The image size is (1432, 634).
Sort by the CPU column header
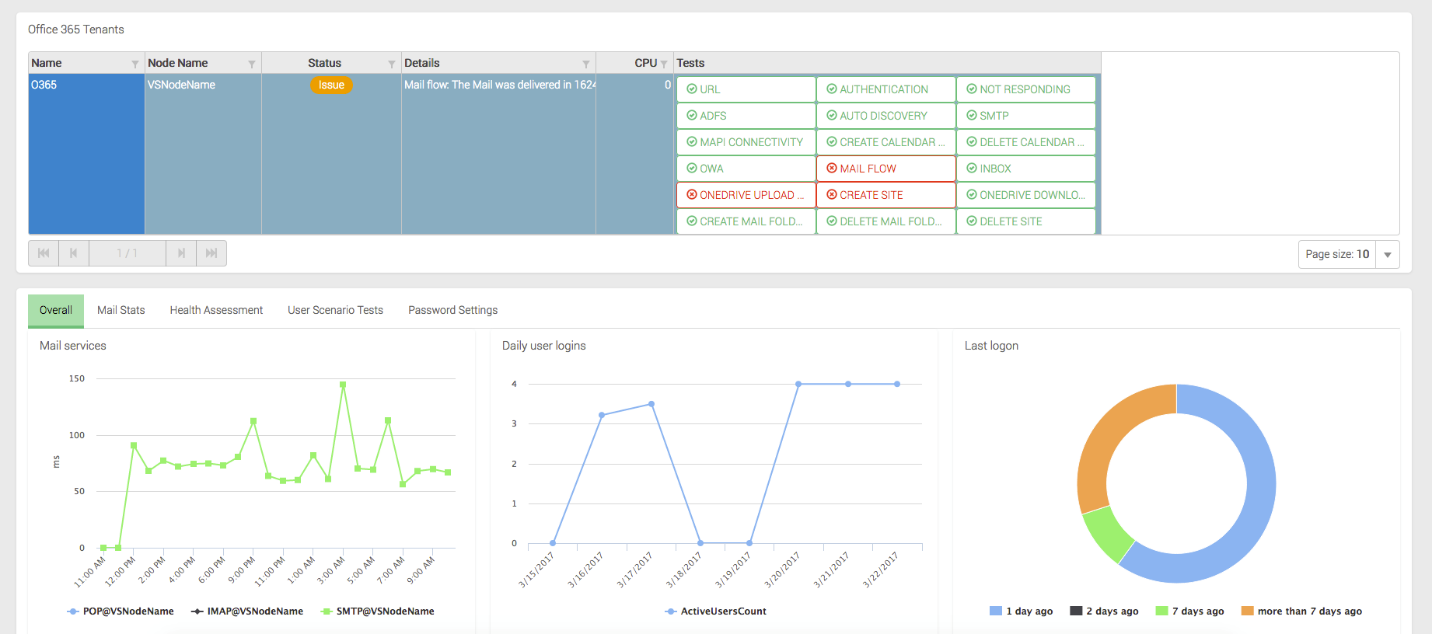pos(646,63)
